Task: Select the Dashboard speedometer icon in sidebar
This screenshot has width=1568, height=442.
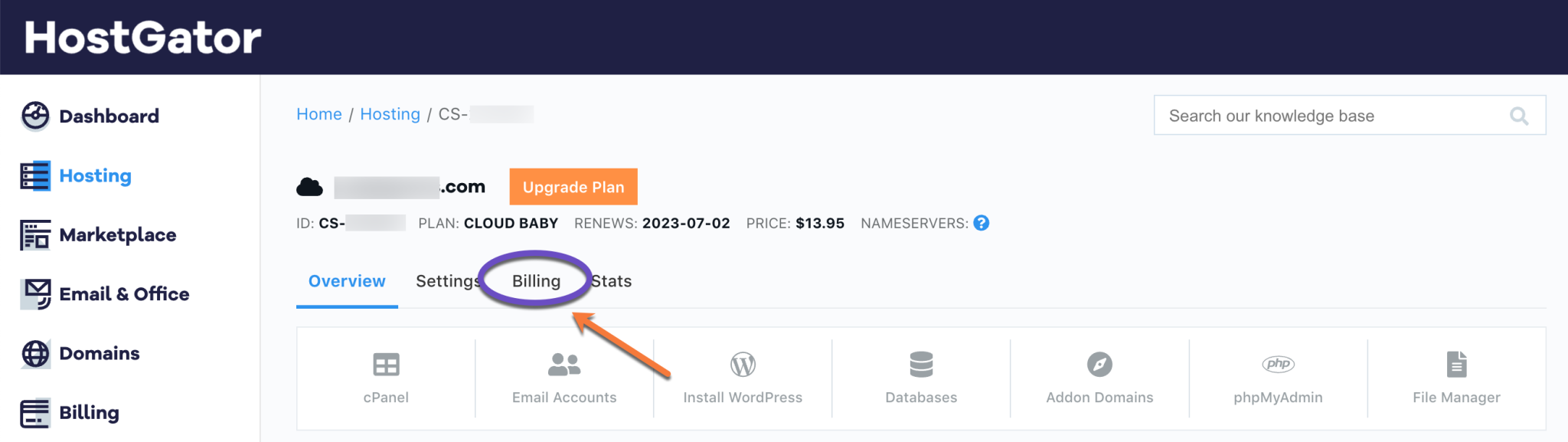Action: pos(35,116)
